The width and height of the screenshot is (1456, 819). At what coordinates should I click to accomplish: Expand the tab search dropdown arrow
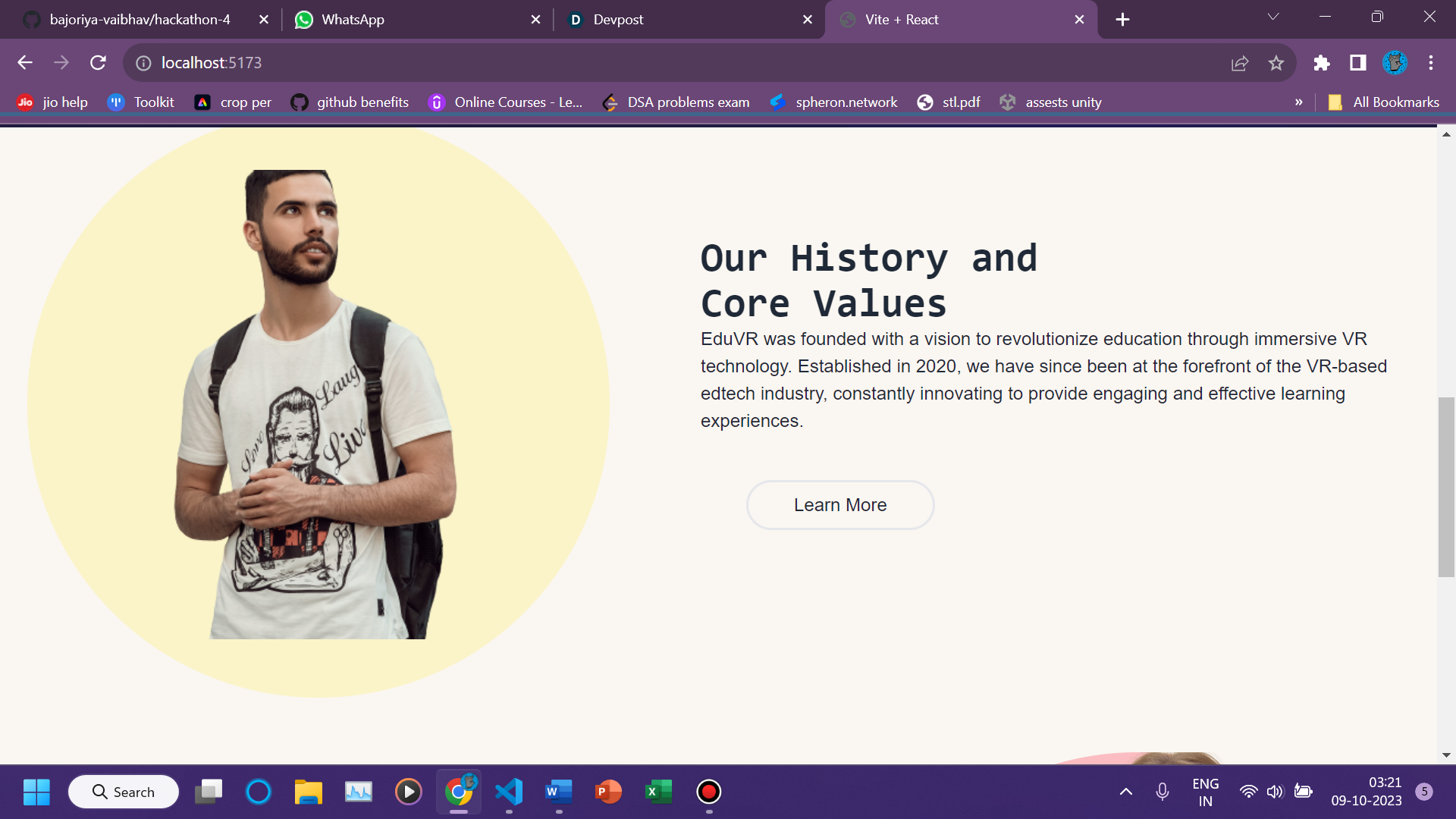click(x=1273, y=17)
